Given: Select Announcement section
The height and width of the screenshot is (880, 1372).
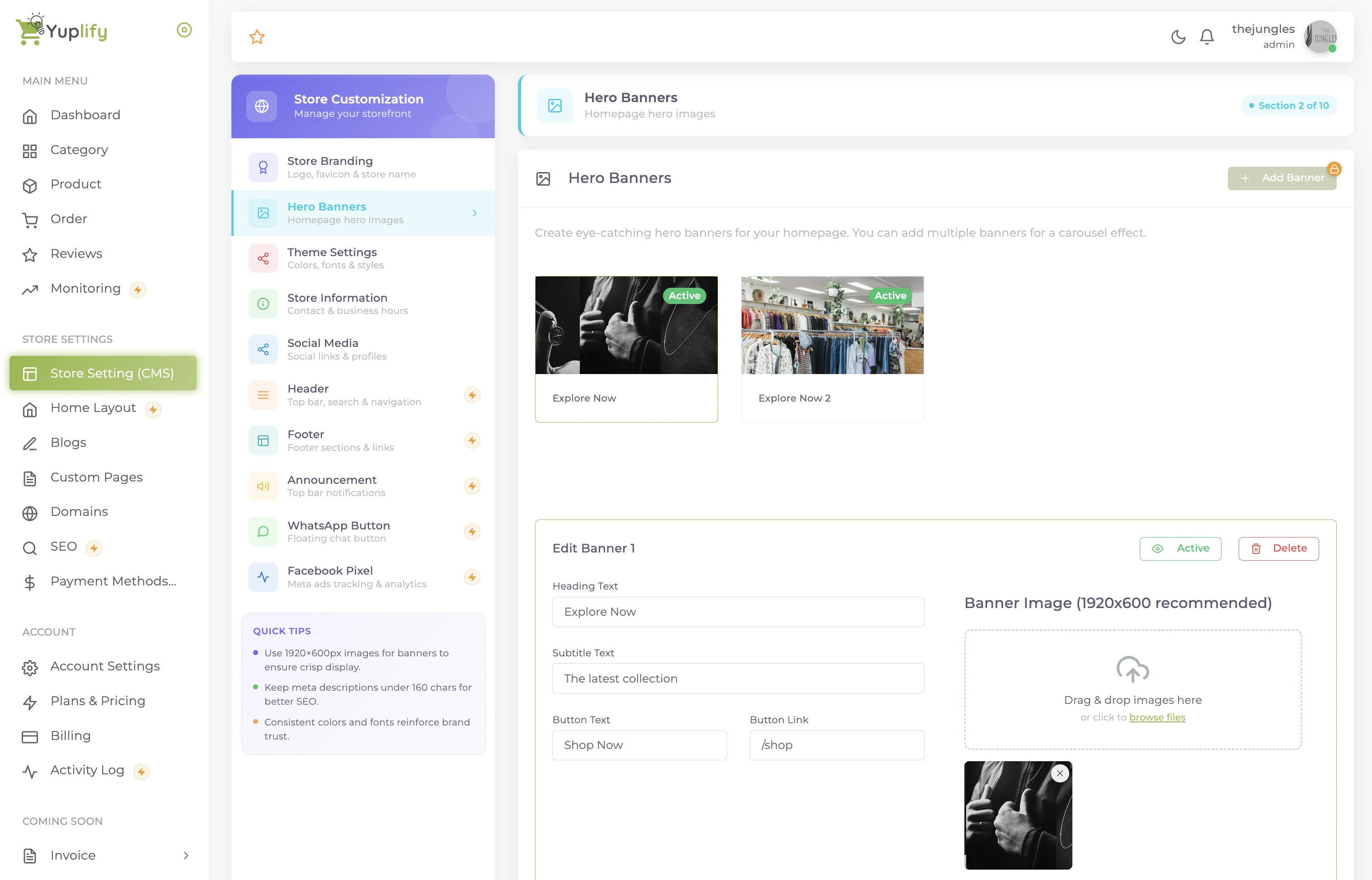Looking at the screenshot, I should 363,486.
